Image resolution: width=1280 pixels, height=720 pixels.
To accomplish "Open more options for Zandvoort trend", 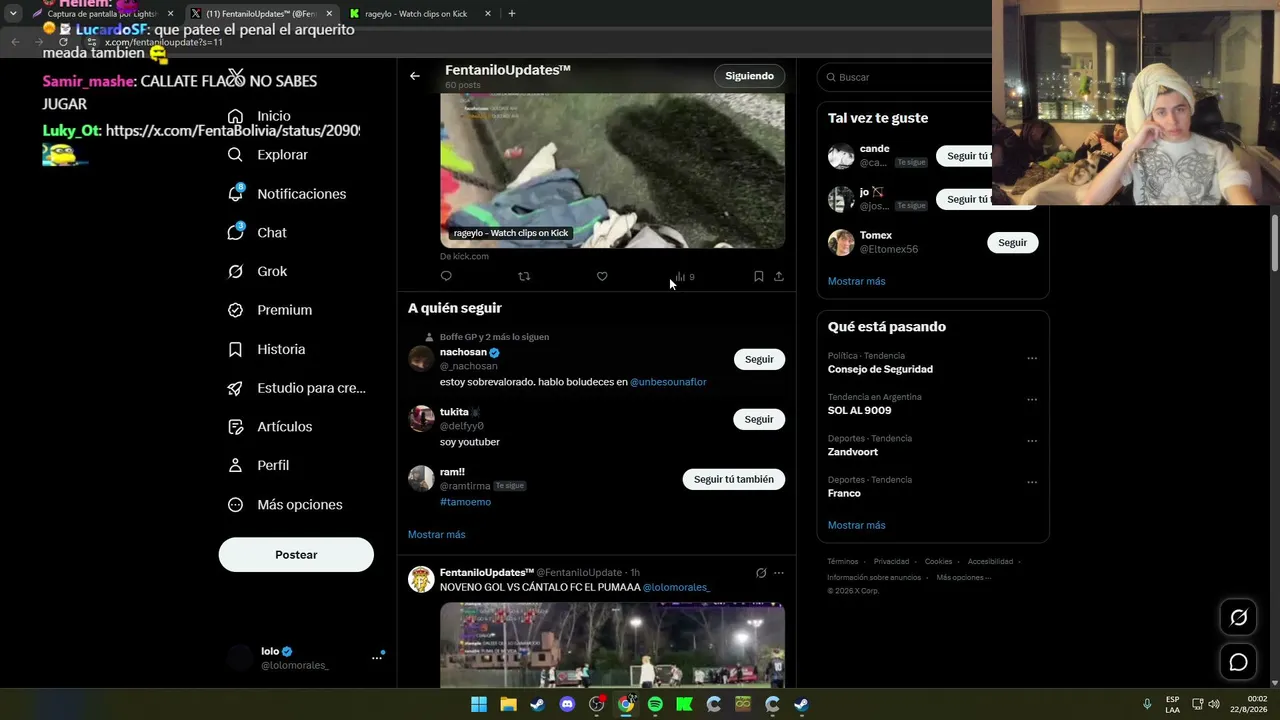I will click(x=1032, y=441).
